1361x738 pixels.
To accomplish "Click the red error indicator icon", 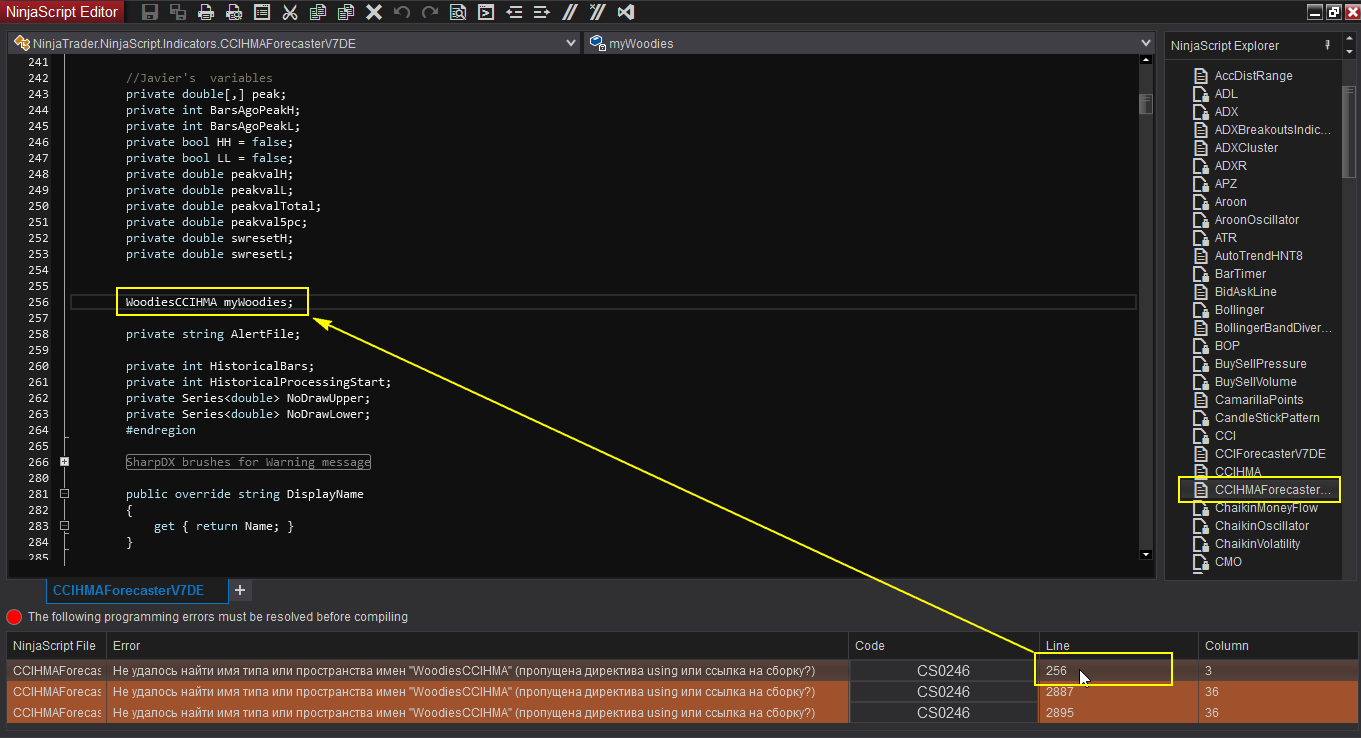I will pos(14,617).
